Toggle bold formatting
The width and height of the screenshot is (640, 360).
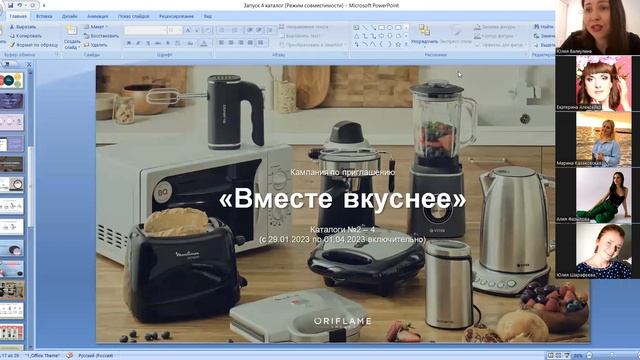pos(129,43)
